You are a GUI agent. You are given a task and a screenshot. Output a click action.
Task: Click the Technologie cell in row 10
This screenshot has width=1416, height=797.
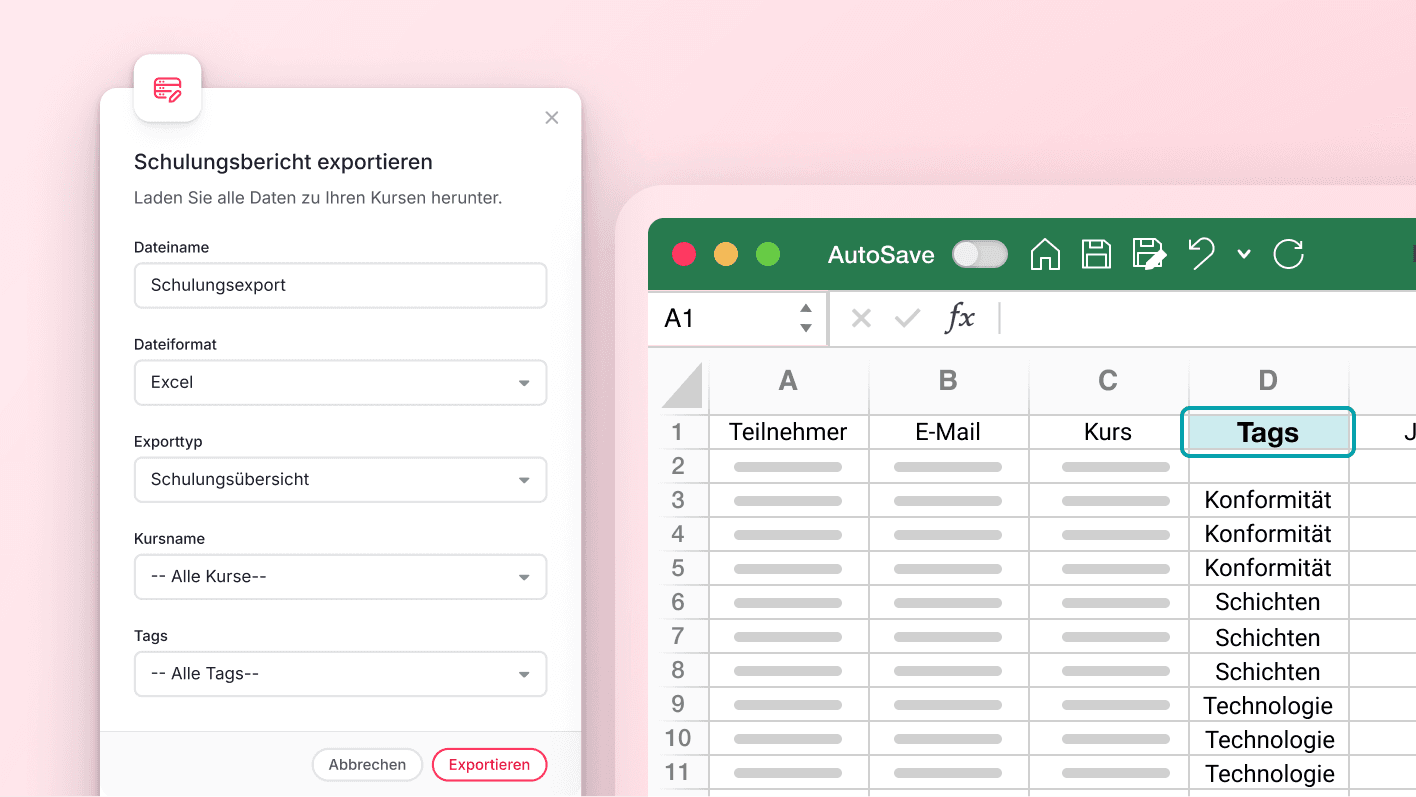coord(1268,739)
